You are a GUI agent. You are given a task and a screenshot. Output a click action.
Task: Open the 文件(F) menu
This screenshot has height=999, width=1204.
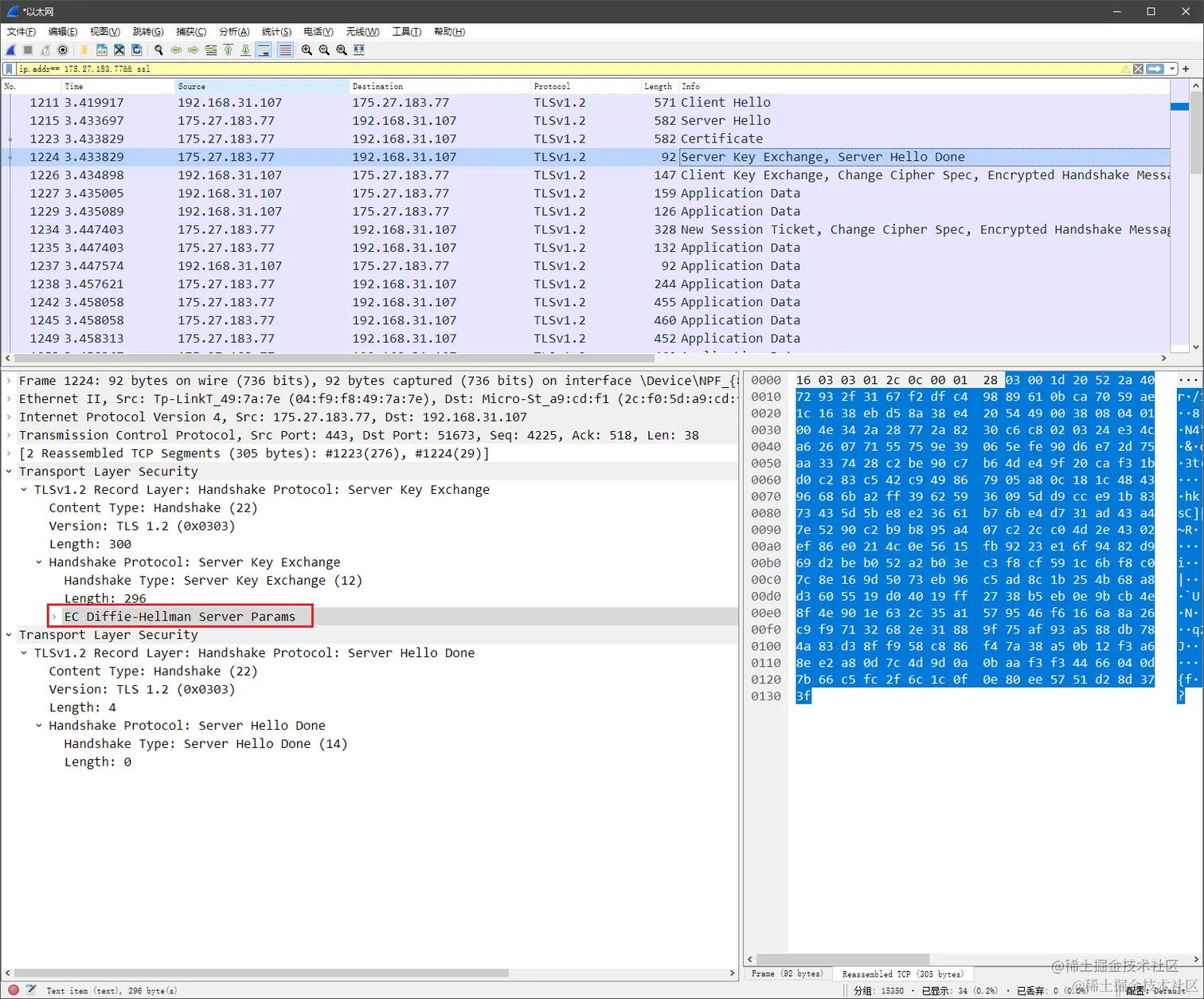click(21, 32)
